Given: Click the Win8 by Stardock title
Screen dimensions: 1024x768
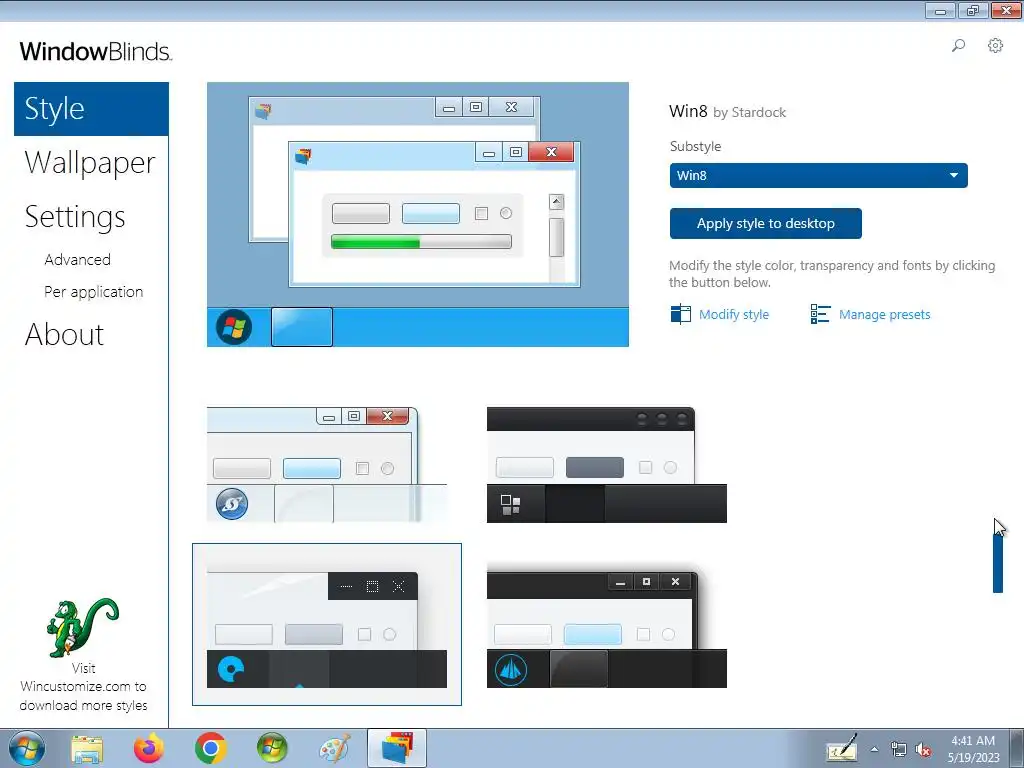Looking at the screenshot, I should [x=728, y=112].
